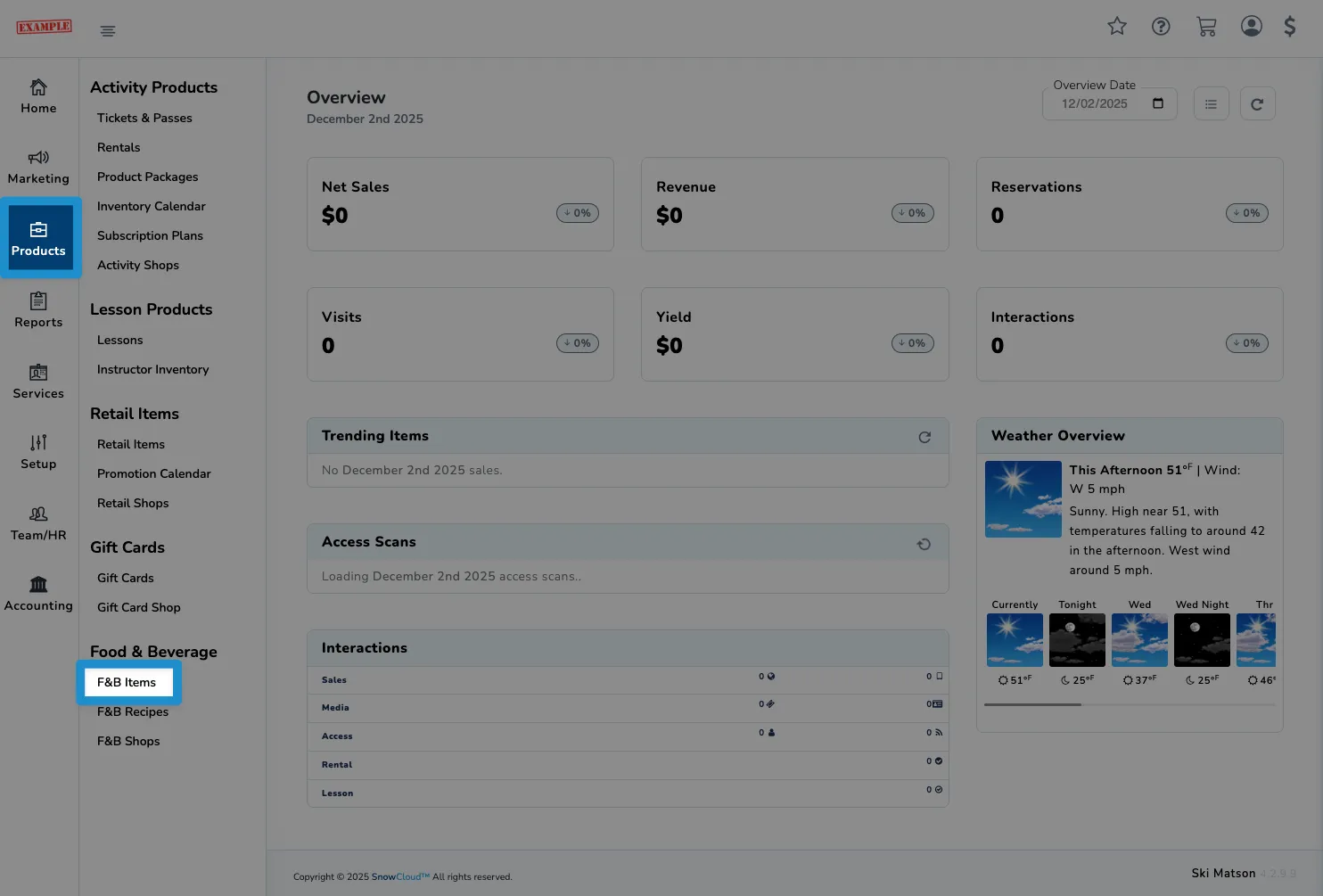Open calendar picker in Overview Date field

point(1158,103)
